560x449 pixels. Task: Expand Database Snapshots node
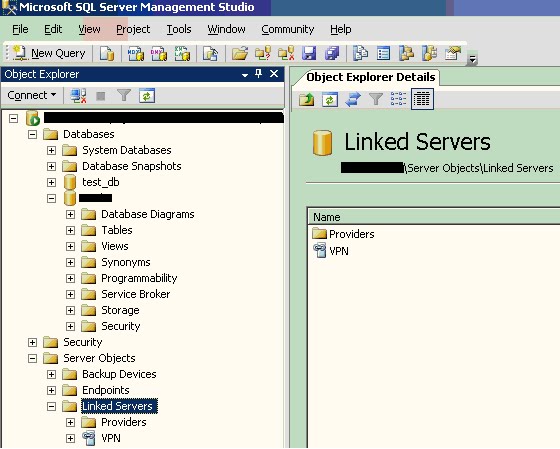pyautogui.click(x=51, y=166)
